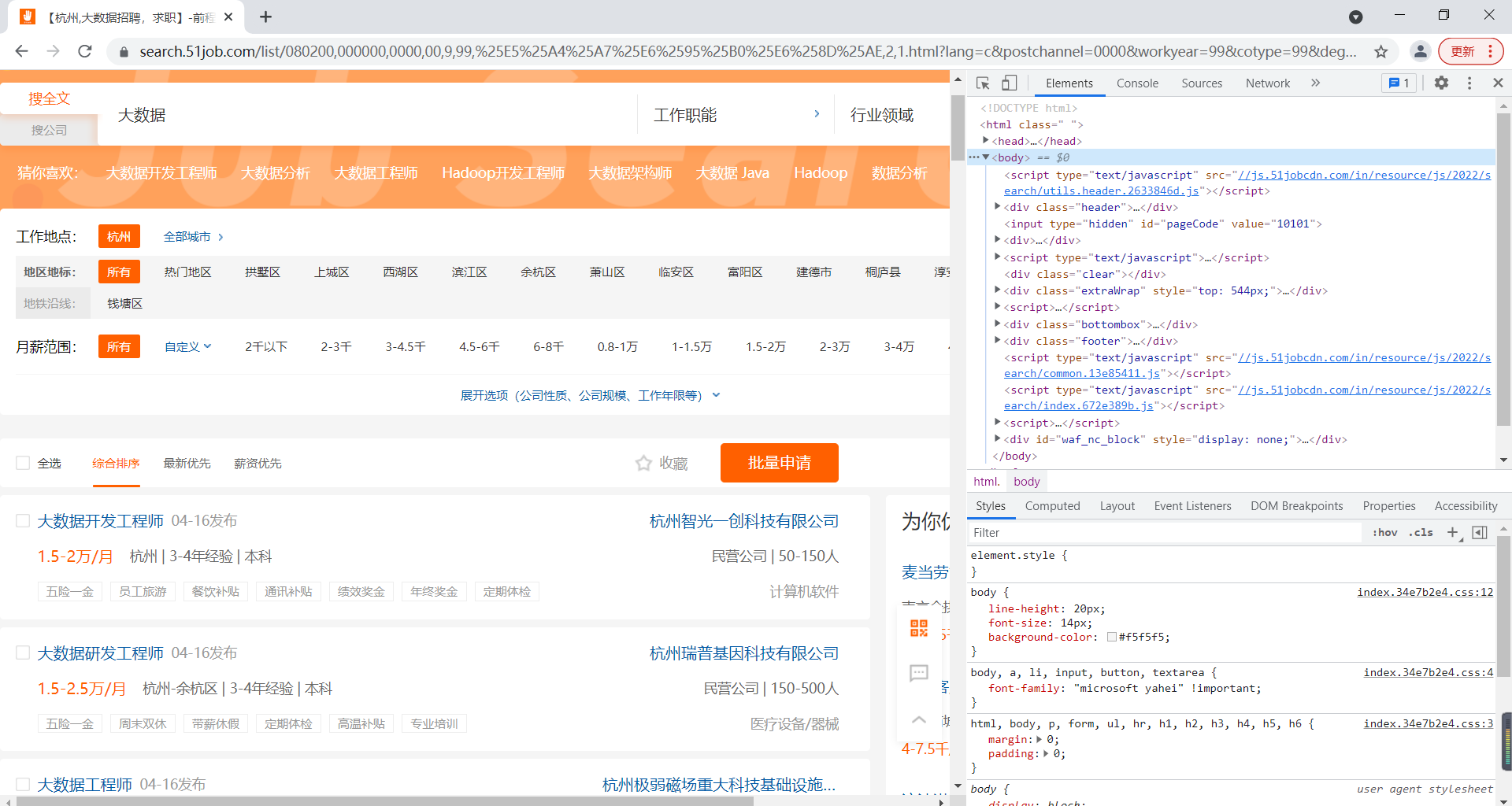
Task: Click back-to-top arrow floating icon
Action: click(x=919, y=719)
